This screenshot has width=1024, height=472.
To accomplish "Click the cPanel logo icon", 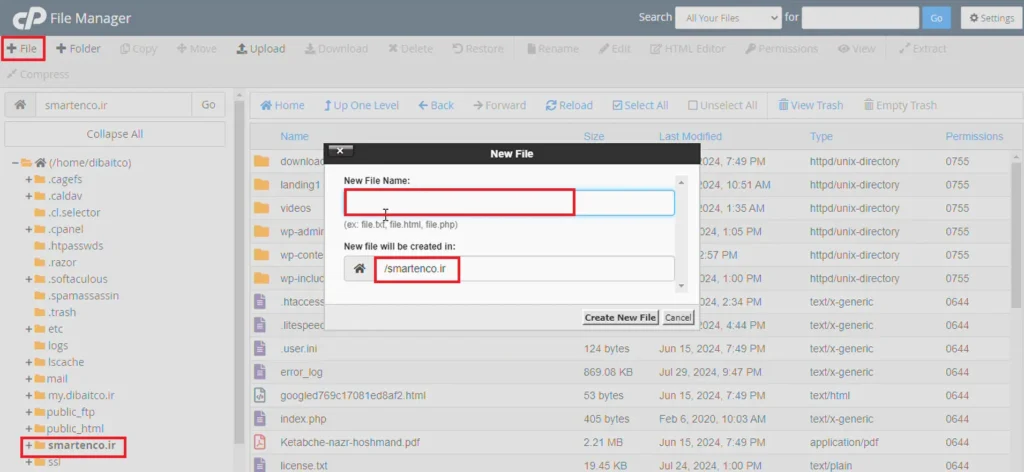I will coord(29,18).
